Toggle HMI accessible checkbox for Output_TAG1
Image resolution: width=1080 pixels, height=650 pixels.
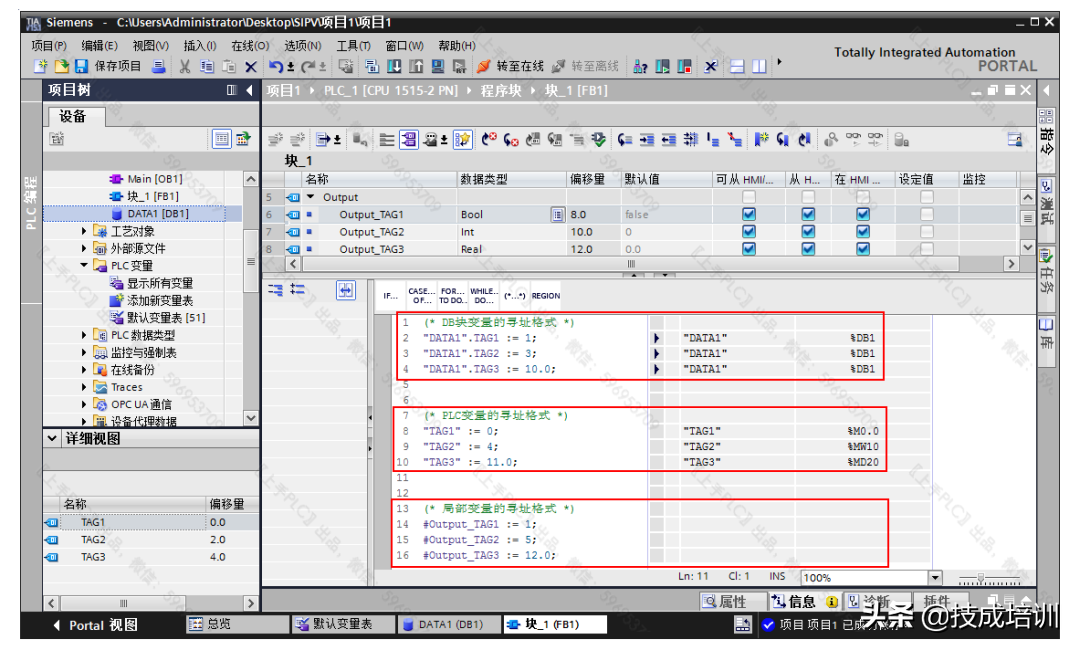[749, 214]
